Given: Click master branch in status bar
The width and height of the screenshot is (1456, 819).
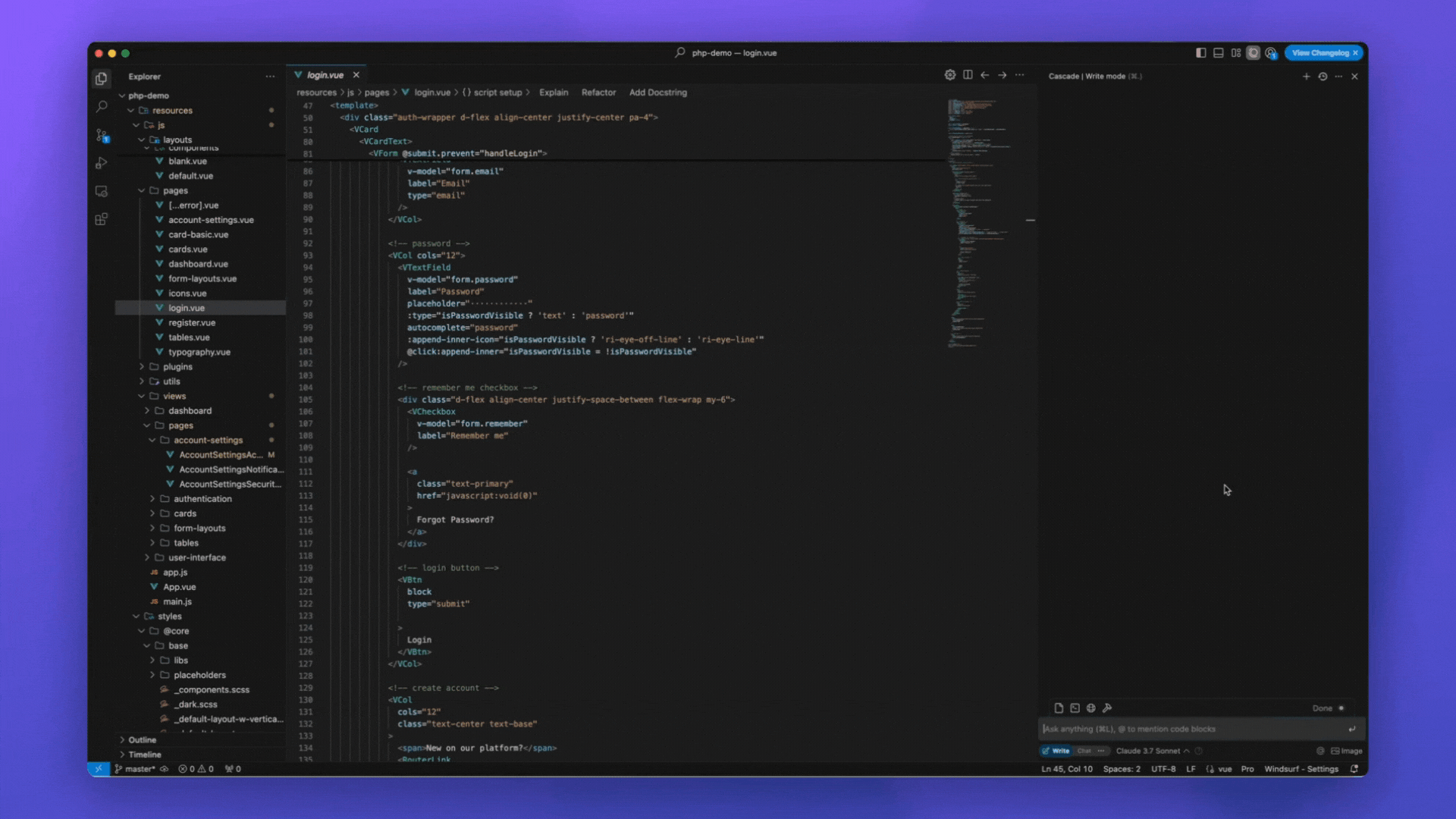Looking at the screenshot, I should click(135, 769).
